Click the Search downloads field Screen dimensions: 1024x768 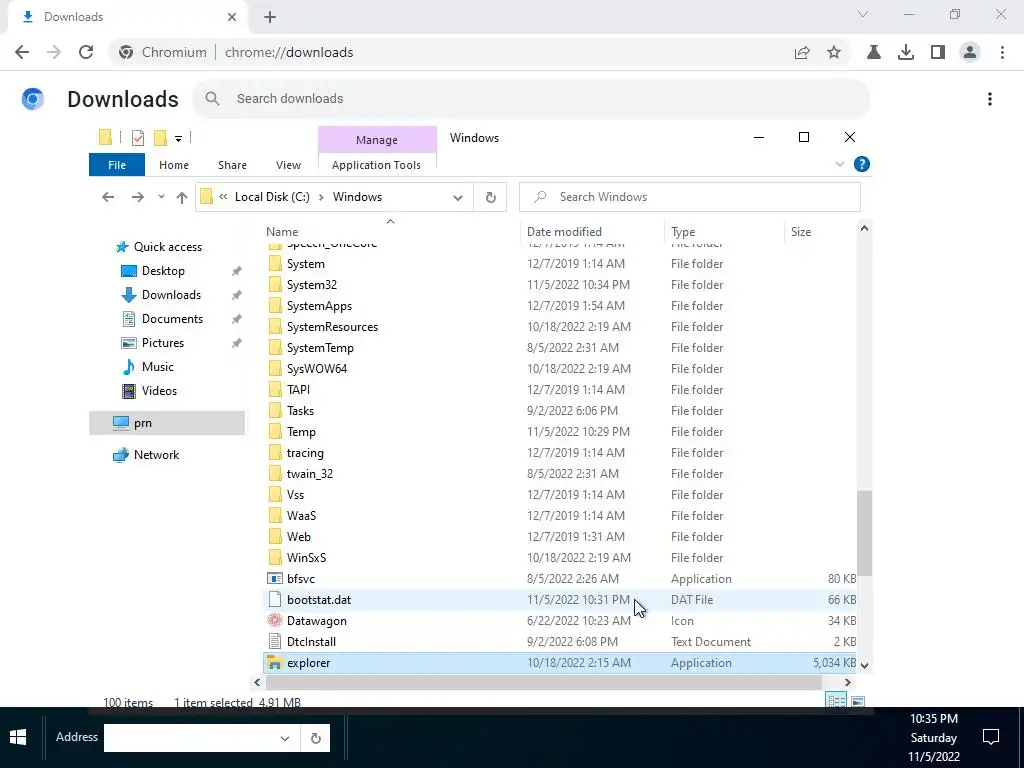(532, 99)
